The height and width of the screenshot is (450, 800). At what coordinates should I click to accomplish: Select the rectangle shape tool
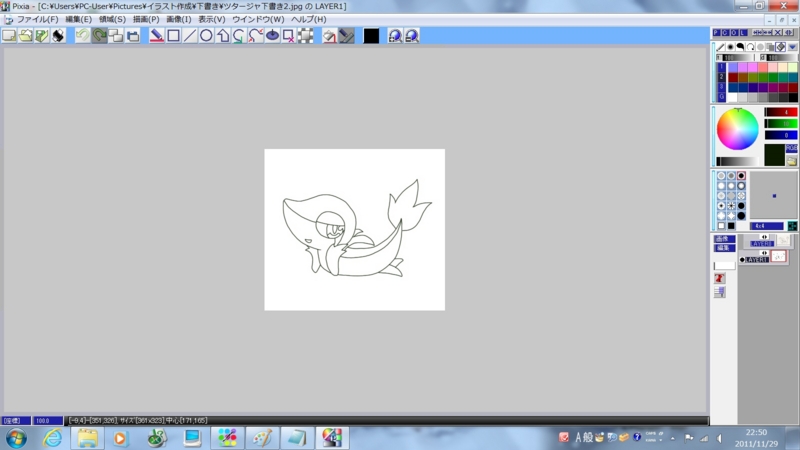173,36
